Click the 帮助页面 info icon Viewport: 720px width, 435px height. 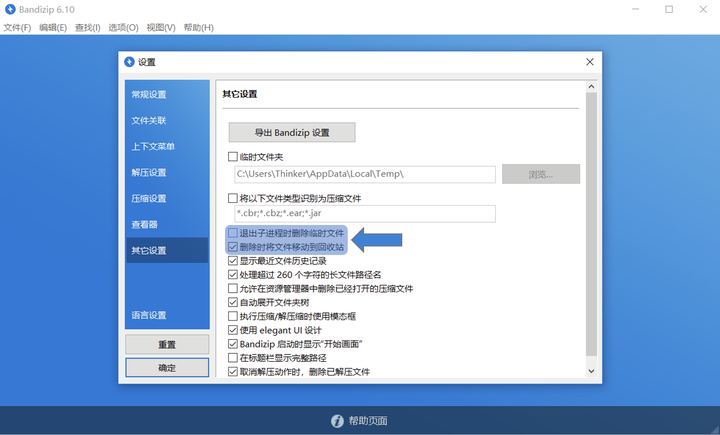pyautogui.click(x=338, y=421)
